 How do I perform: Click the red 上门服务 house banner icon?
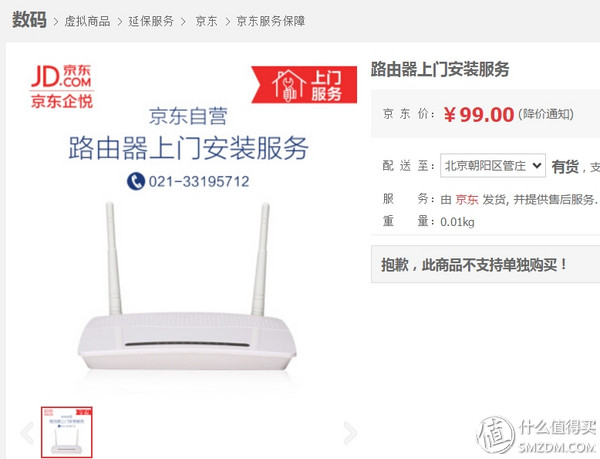(304, 85)
